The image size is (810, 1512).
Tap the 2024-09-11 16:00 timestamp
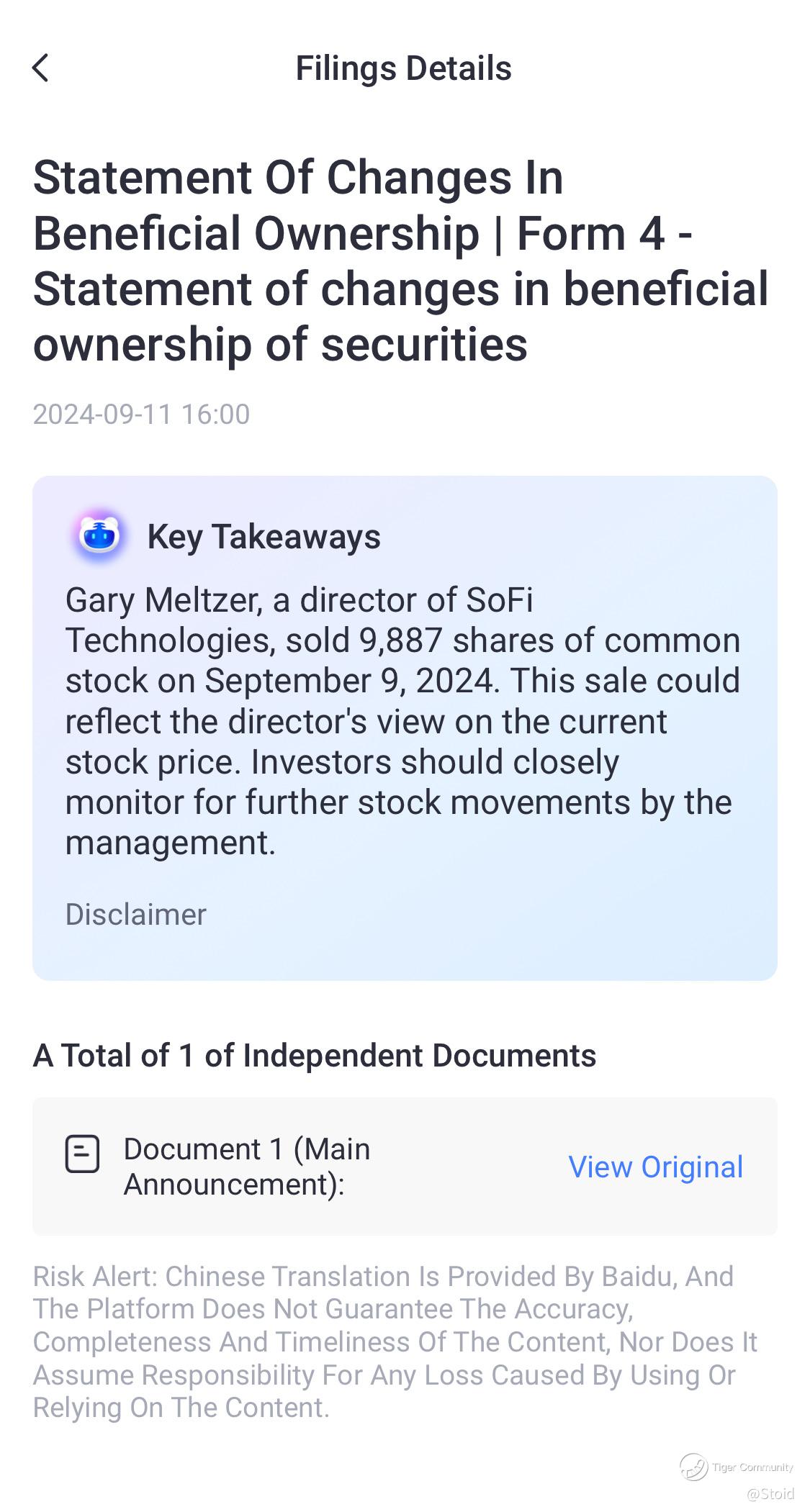coord(141,414)
